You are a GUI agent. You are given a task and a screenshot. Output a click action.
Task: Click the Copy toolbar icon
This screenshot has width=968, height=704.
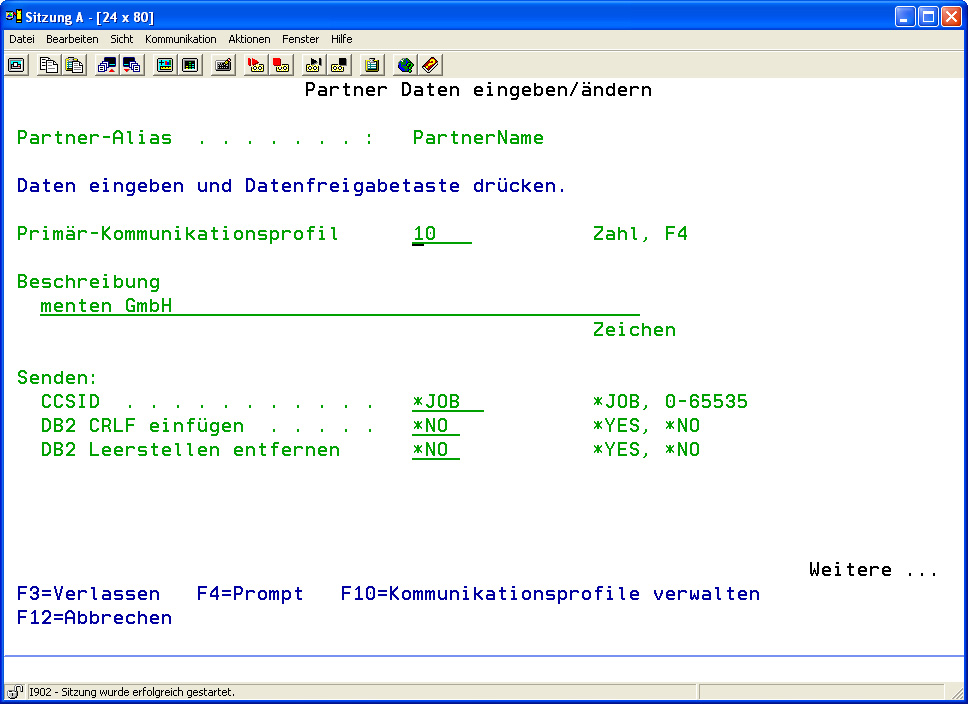(x=49, y=65)
